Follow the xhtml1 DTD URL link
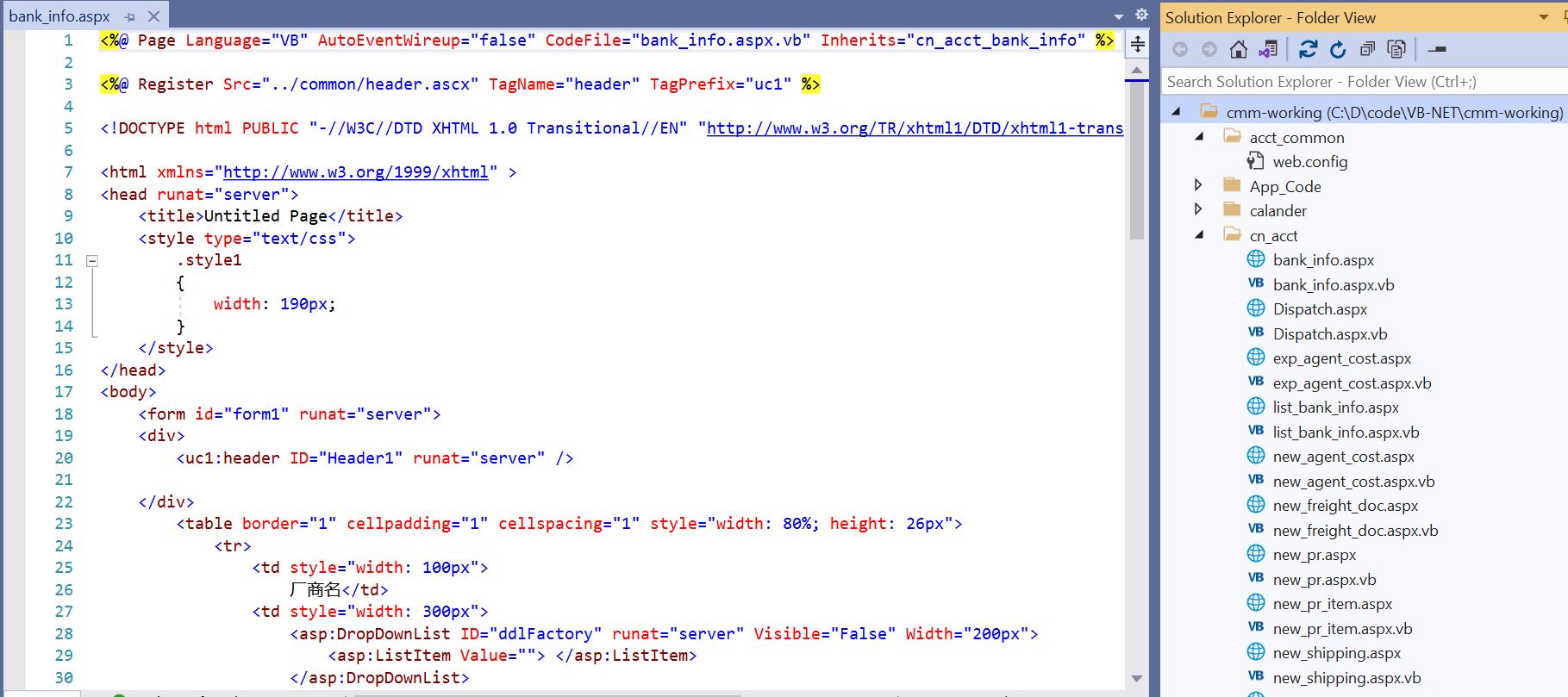 pyautogui.click(x=915, y=128)
